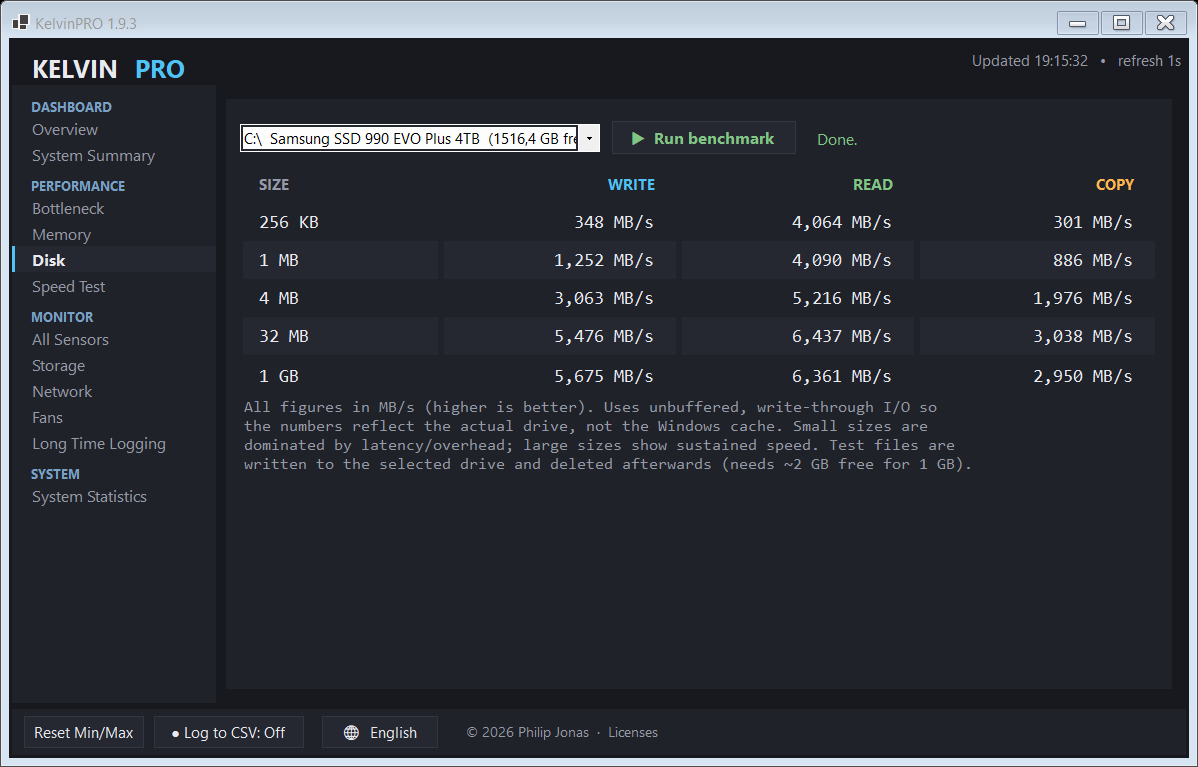Click the DASHBOARD section heading
Screen dimensions: 1198x767
[x=71, y=107]
